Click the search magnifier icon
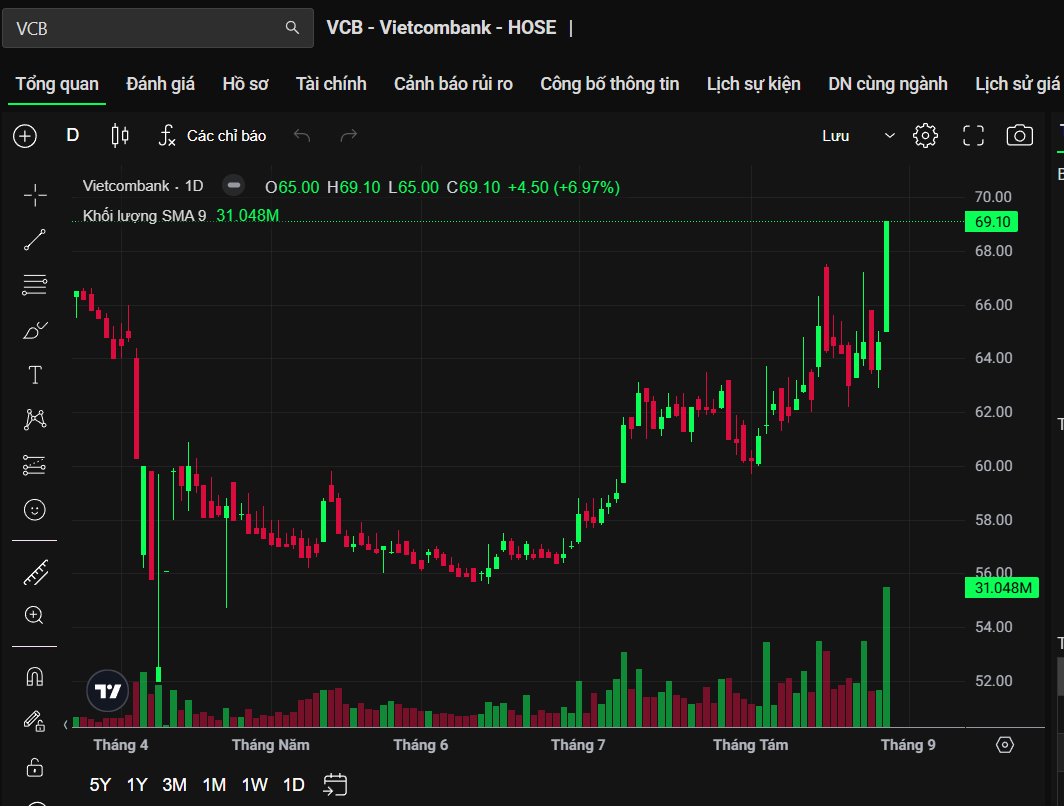Viewport: 1064px width, 806px height. [x=292, y=28]
